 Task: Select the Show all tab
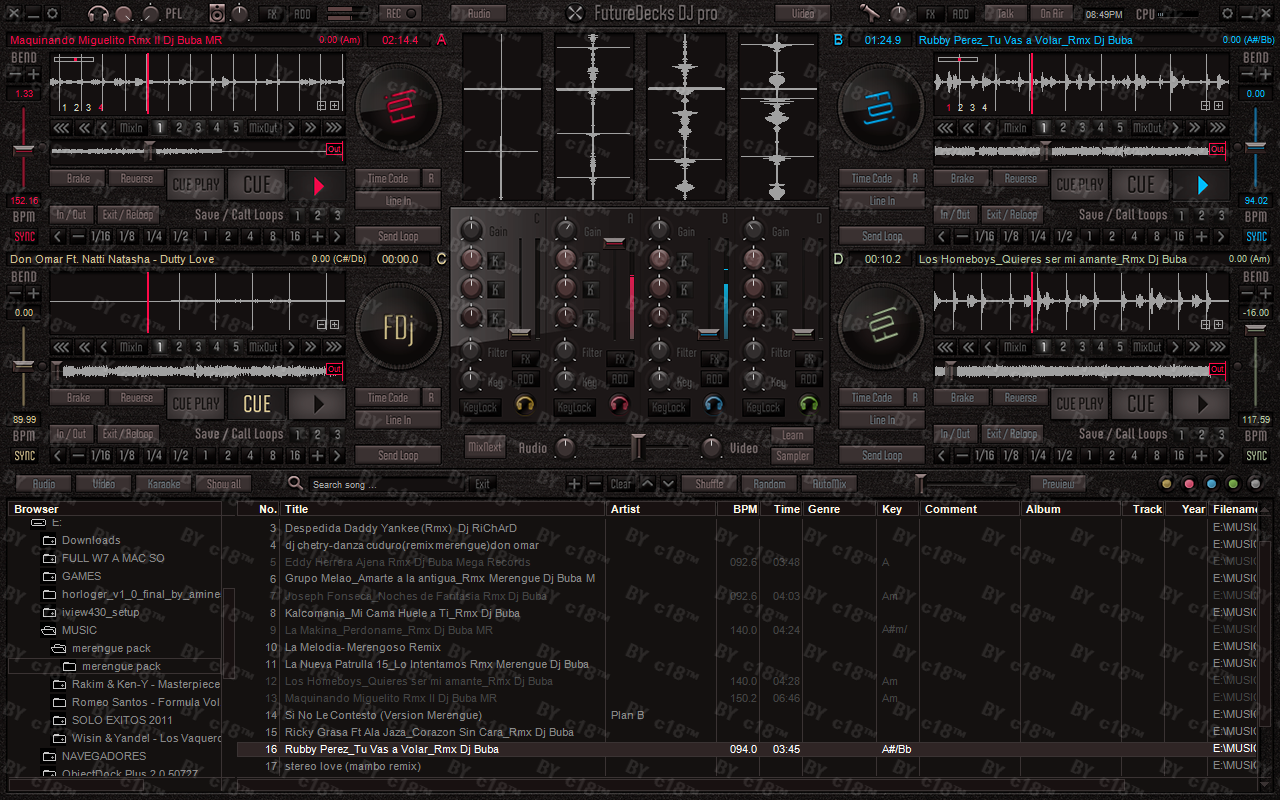point(224,484)
